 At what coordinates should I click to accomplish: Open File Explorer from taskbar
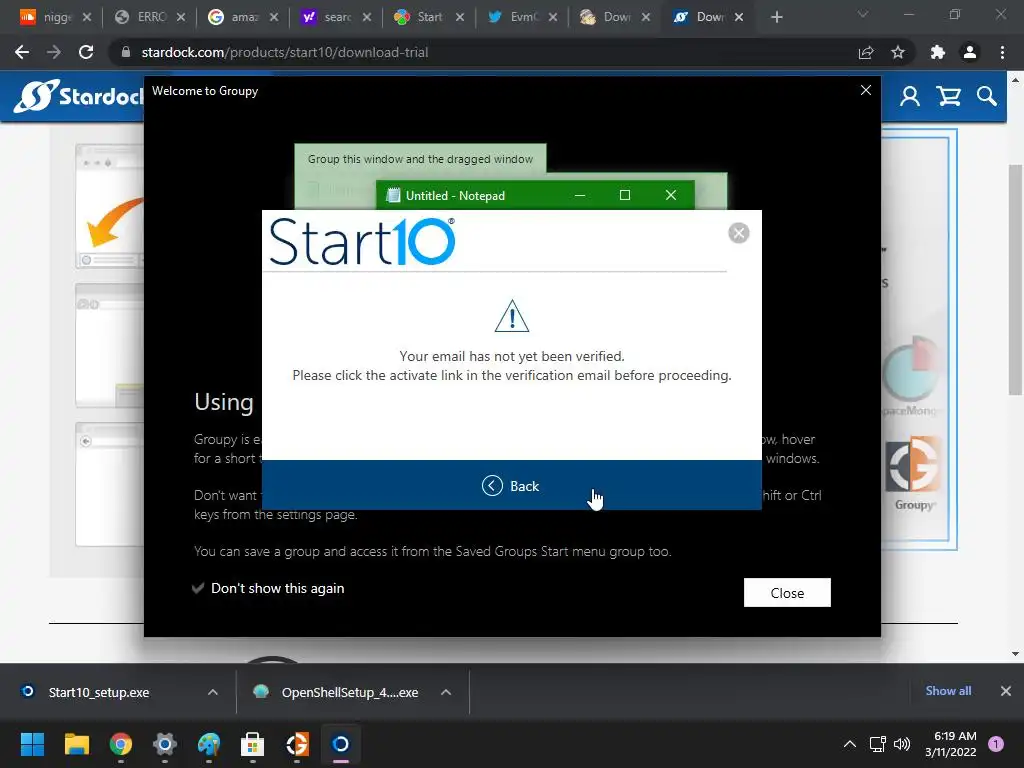coord(76,744)
